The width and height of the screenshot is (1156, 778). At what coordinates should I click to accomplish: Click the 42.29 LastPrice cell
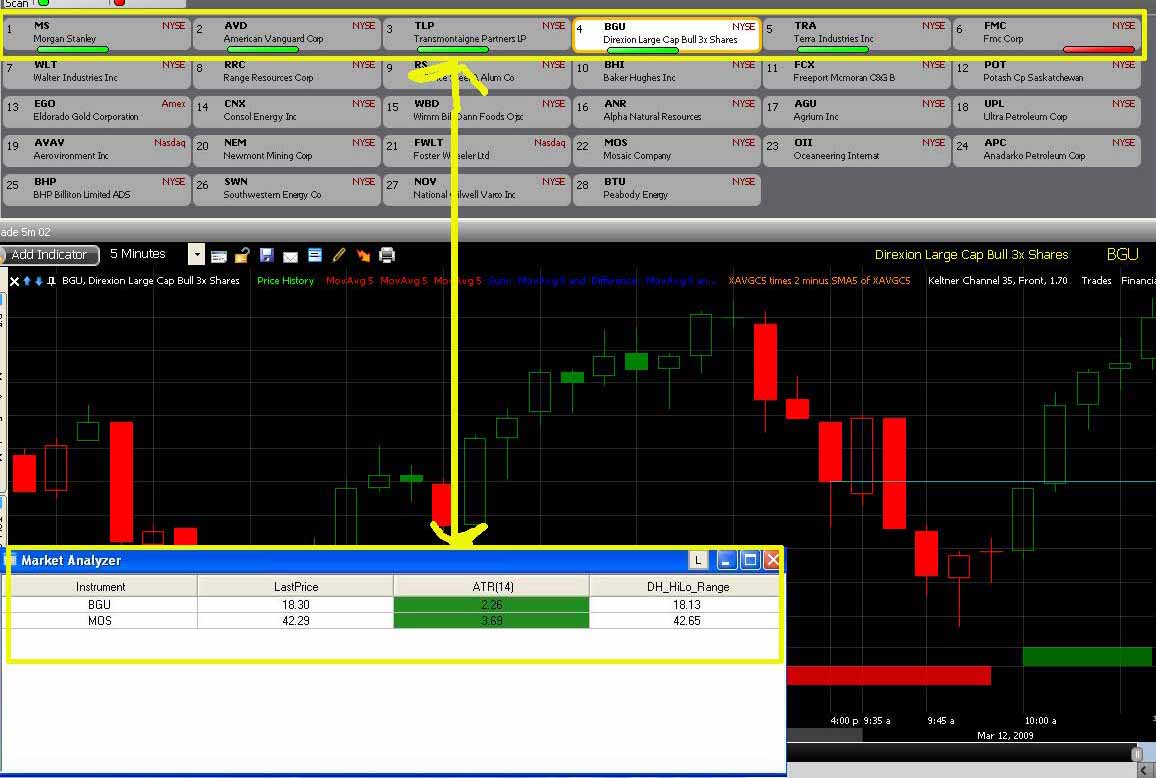296,621
